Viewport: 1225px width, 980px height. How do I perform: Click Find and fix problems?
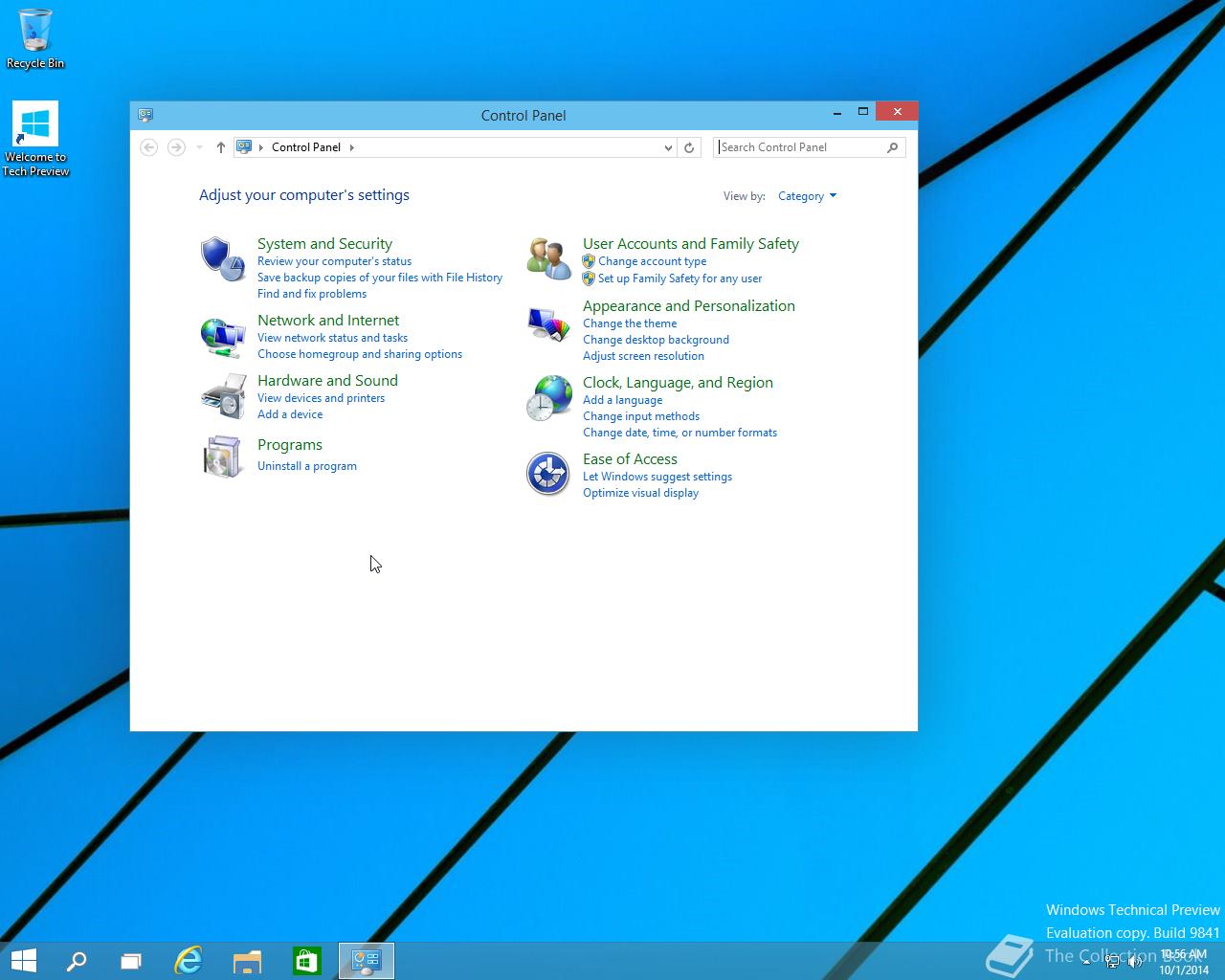tap(312, 294)
